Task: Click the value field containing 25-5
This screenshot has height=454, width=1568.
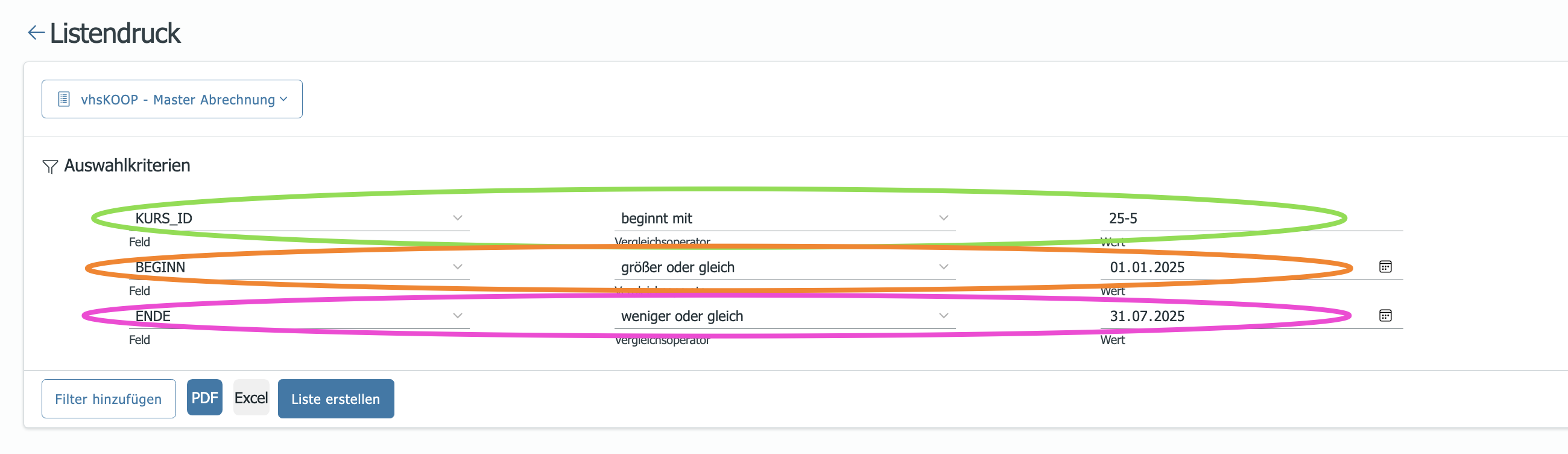Action: click(x=1251, y=218)
